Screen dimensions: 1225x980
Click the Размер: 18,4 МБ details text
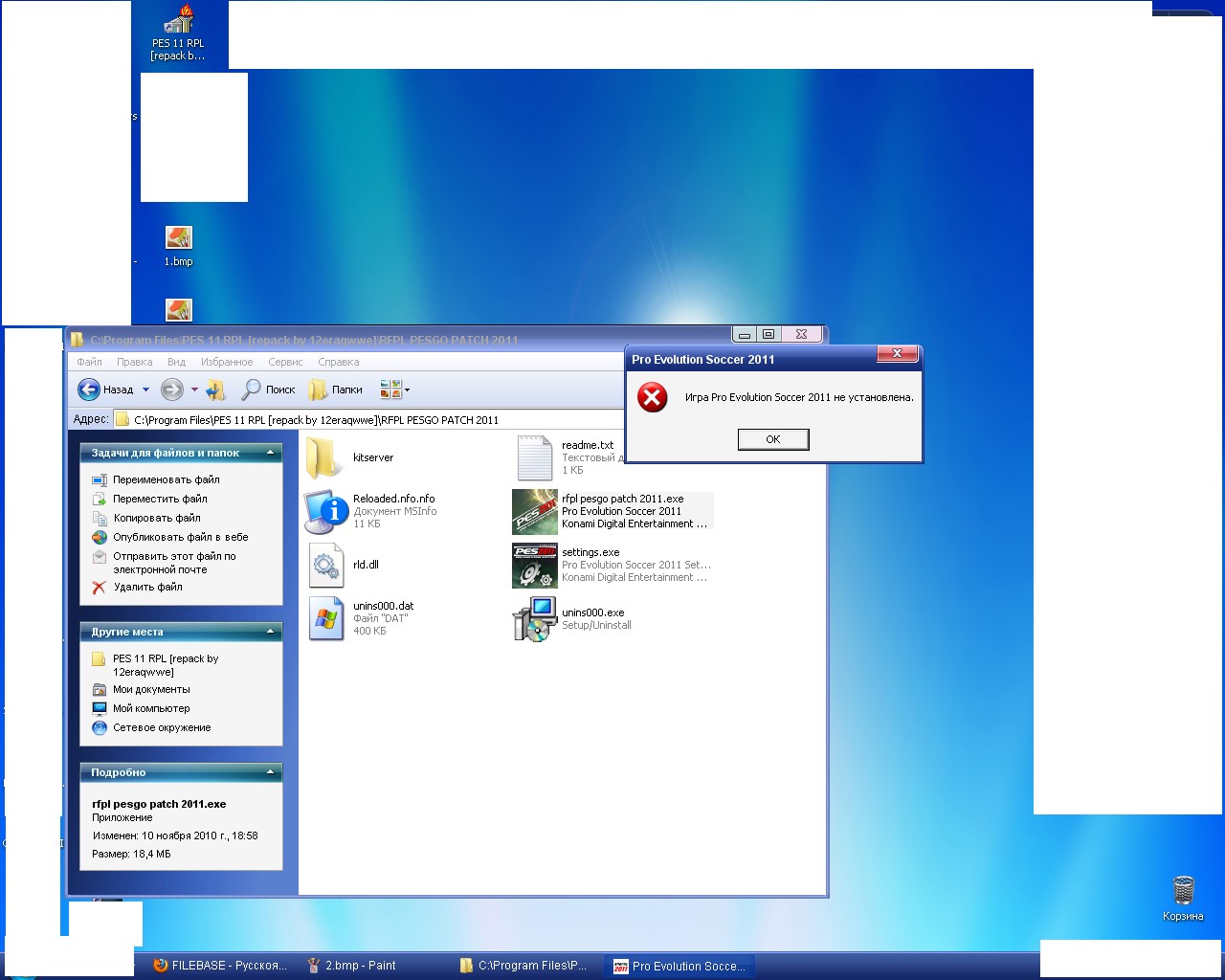(131, 854)
